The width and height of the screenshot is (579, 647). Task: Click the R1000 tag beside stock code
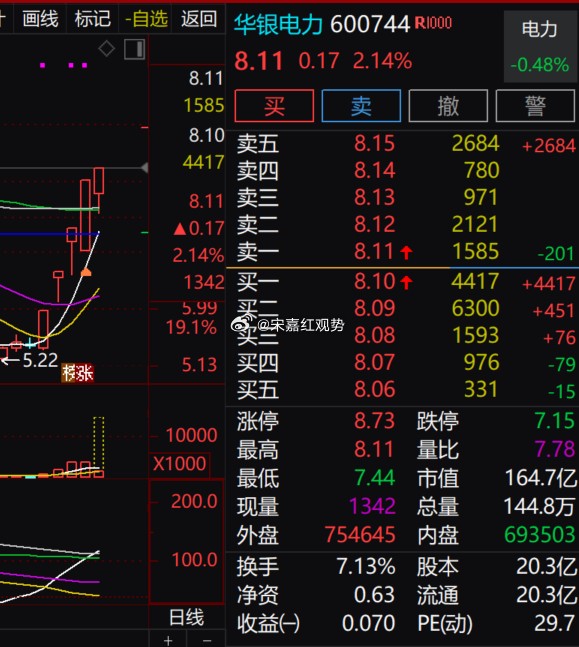433,23
